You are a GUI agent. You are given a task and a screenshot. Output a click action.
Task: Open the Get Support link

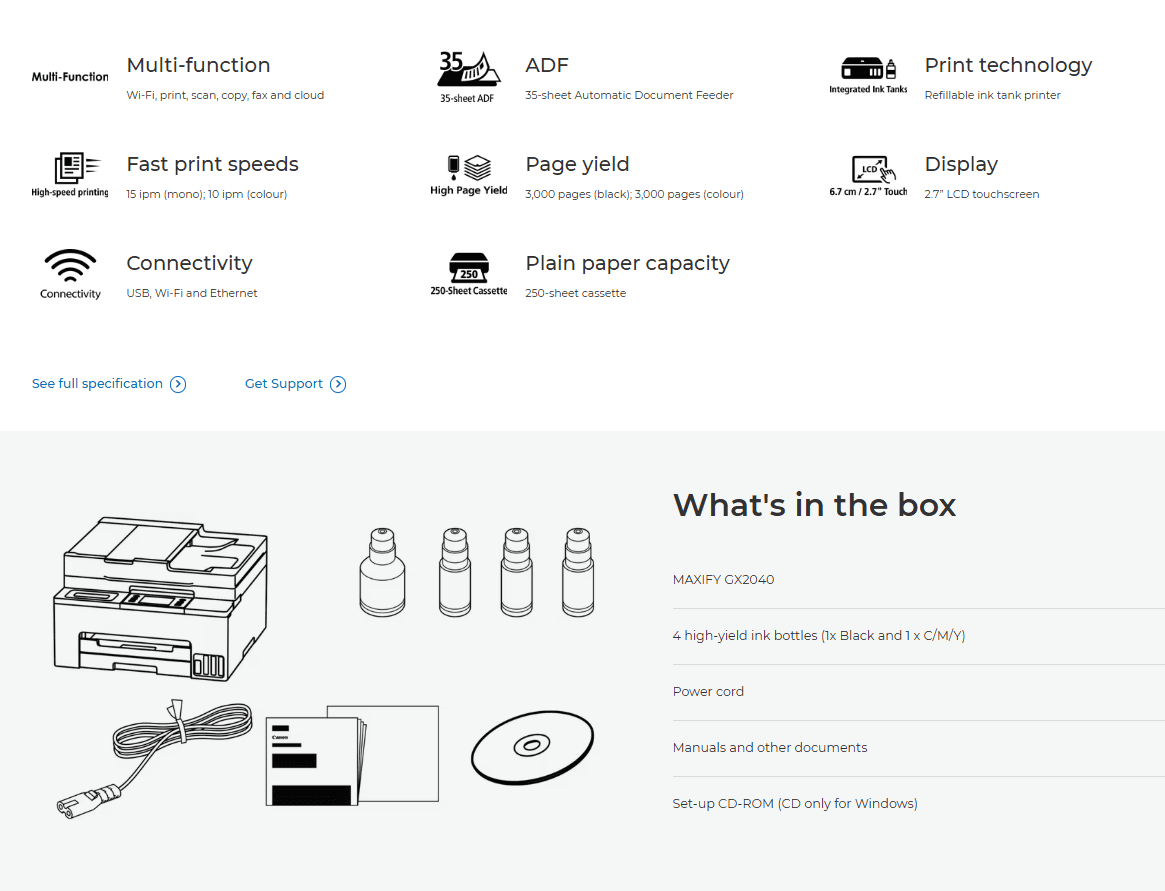pos(284,384)
